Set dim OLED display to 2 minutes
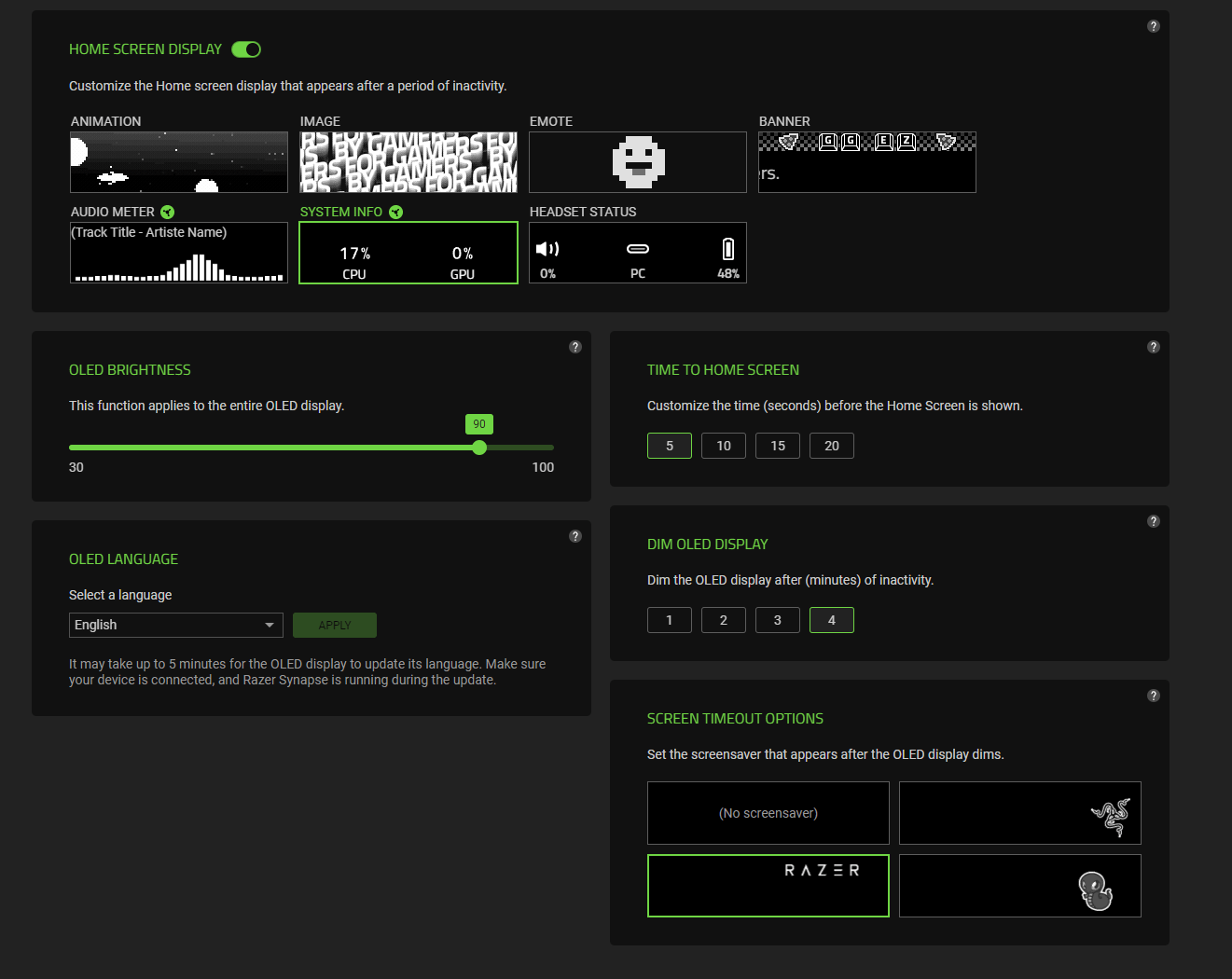The width and height of the screenshot is (1232, 979). point(723,620)
